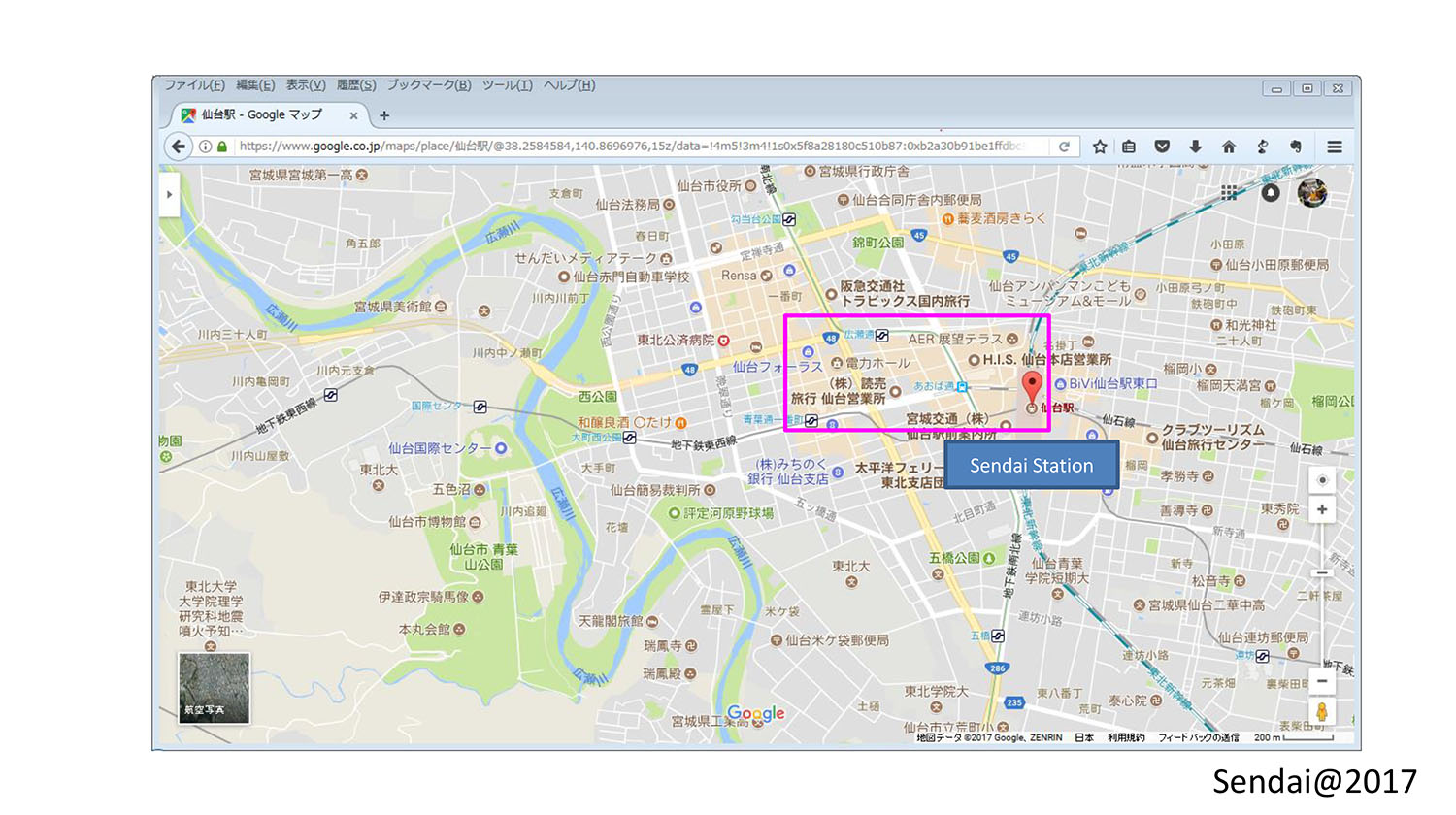Adjust the map zoom slider handle
1456x815 pixels.
click(1321, 573)
